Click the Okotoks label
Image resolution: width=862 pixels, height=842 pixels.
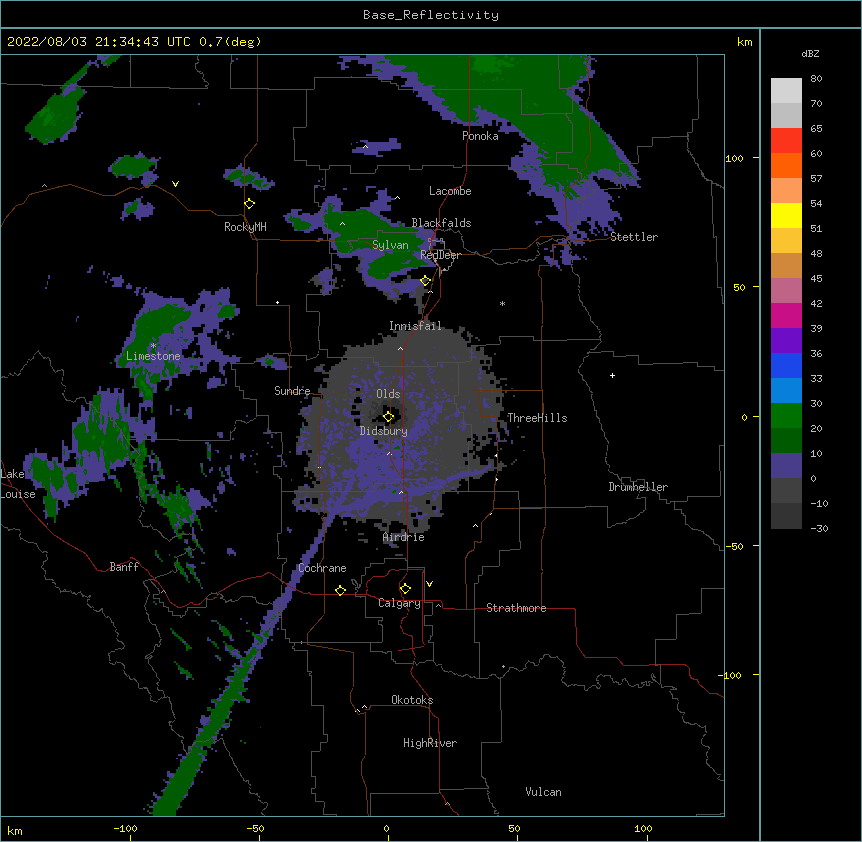tap(412, 700)
